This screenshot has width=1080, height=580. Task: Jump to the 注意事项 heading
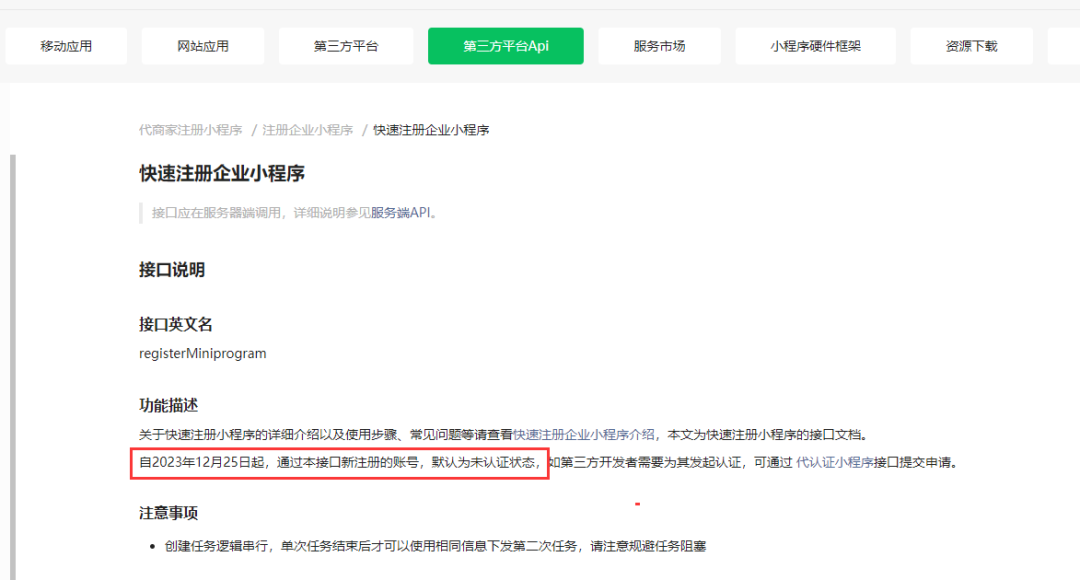pos(168,513)
